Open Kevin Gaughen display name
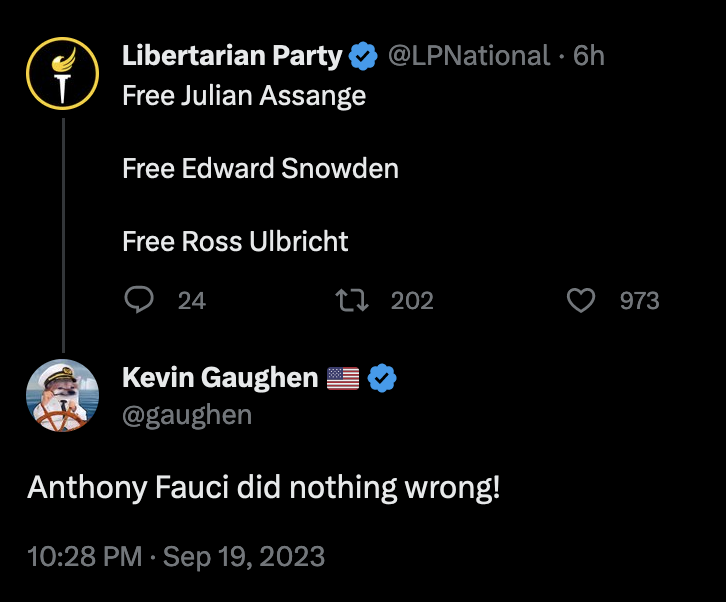This screenshot has width=726, height=602. coord(220,377)
